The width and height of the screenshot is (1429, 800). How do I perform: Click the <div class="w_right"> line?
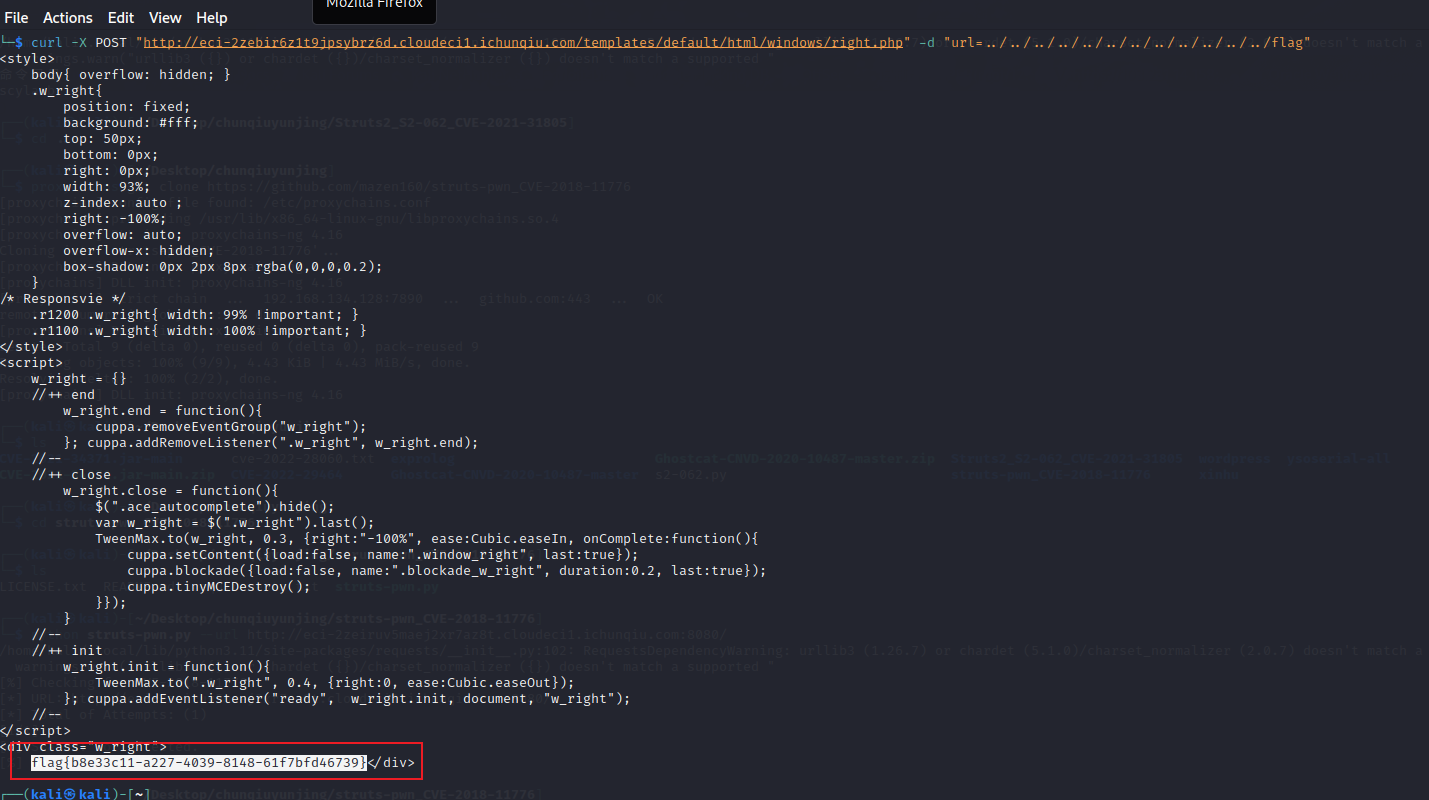(x=84, y=747)
